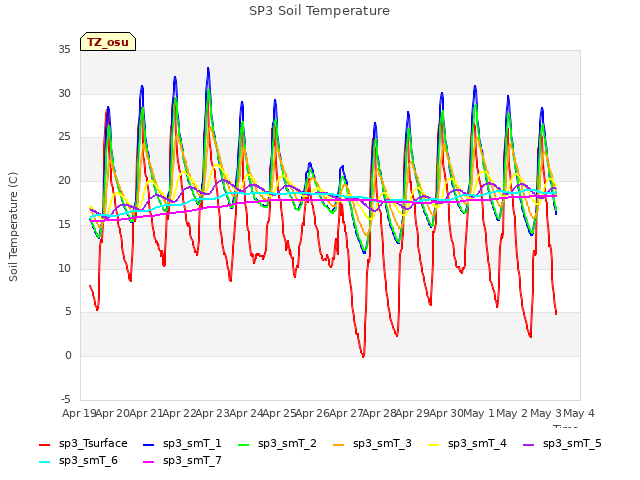The image size is (640, 480).
Task: Click the sp3_smT_6 legend entry
Action: [78, 460]
